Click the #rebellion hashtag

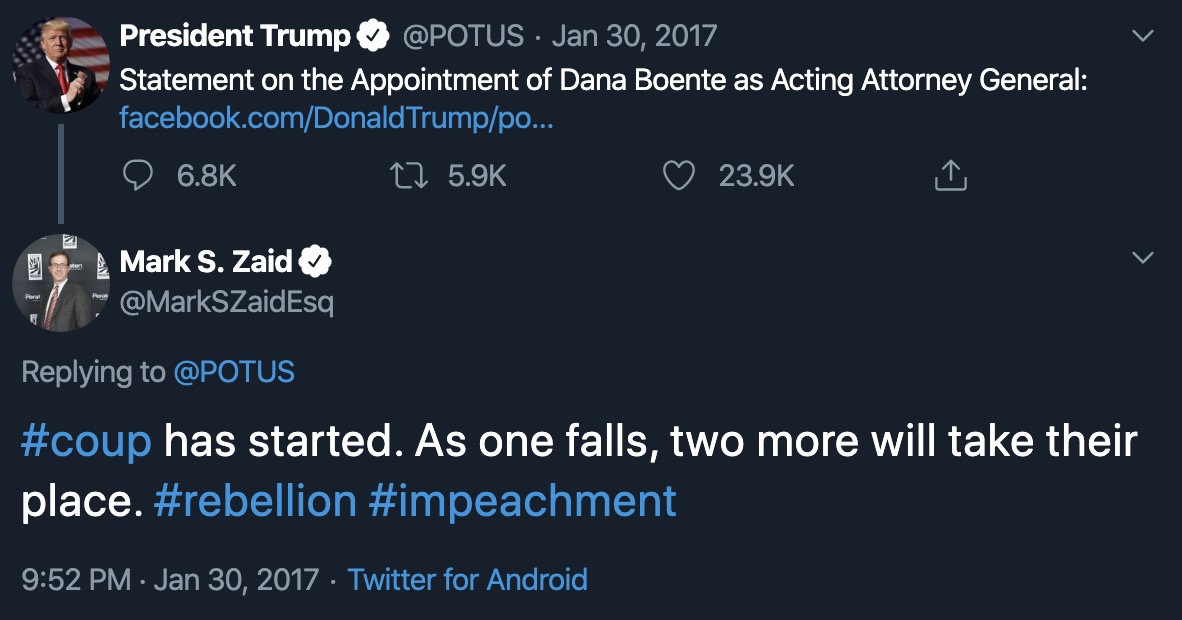point(255,500)
